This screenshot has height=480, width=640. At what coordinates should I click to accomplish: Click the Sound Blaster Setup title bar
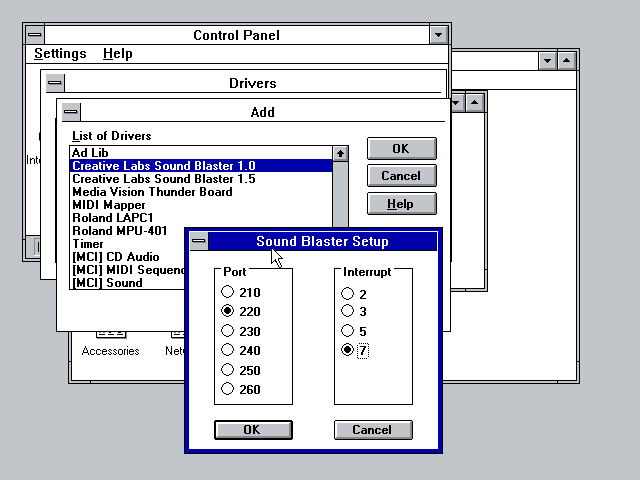322,241
